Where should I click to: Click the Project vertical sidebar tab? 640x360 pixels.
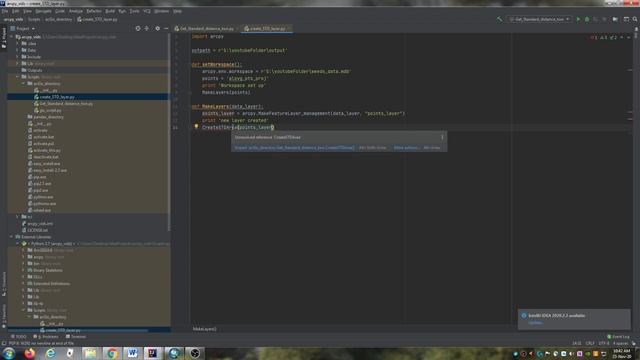[4, 37]
